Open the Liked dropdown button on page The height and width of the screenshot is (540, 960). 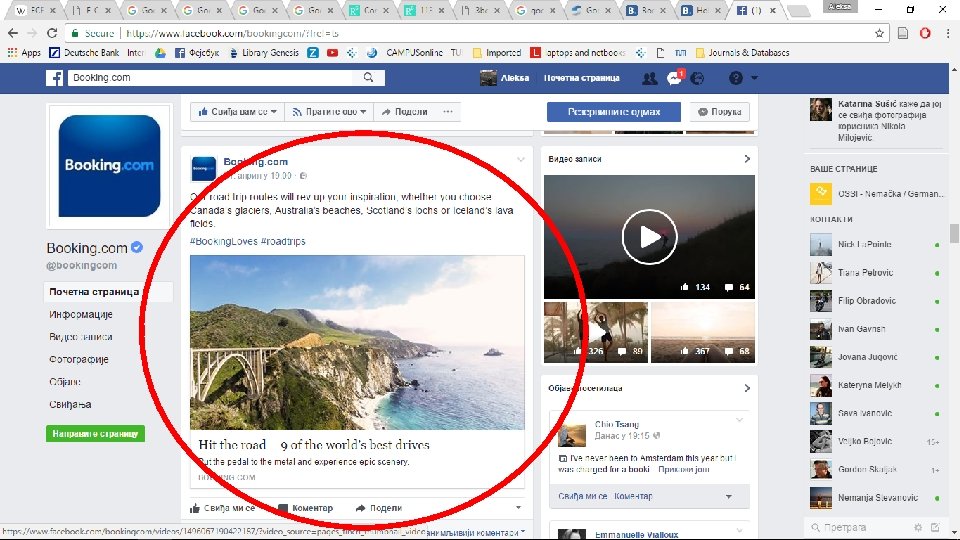click(238, 111)
